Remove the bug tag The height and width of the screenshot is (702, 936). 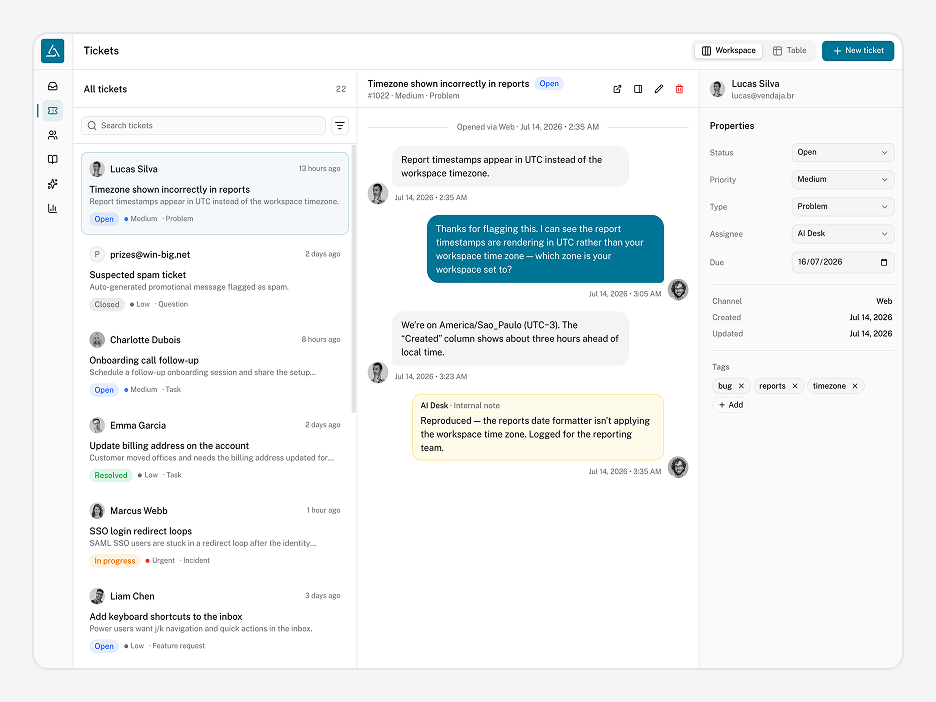[x=741, y=386]
